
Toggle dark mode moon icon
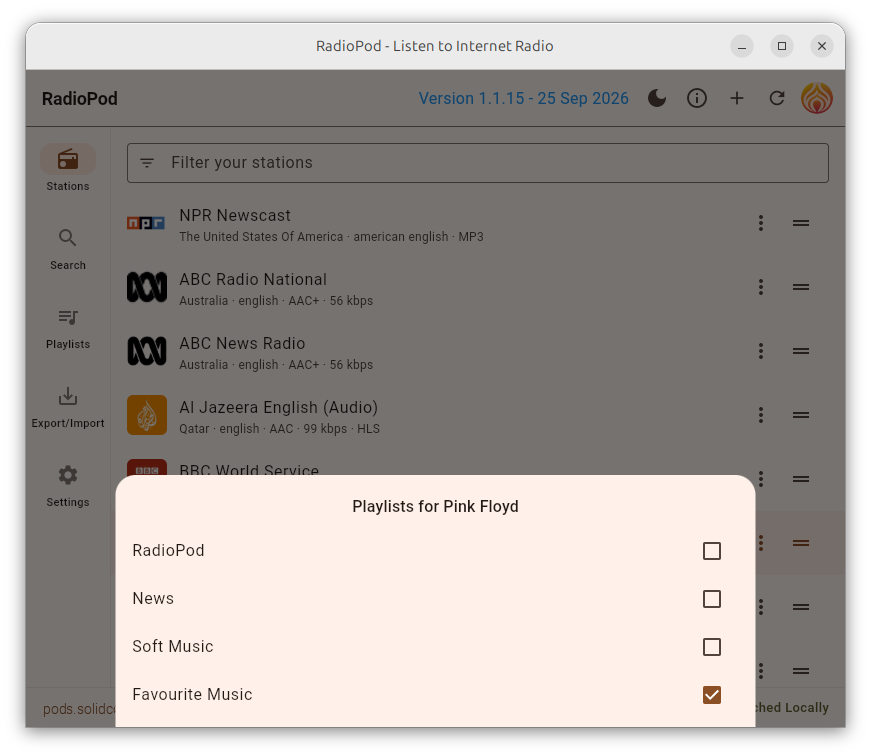[x=657, y=98]
